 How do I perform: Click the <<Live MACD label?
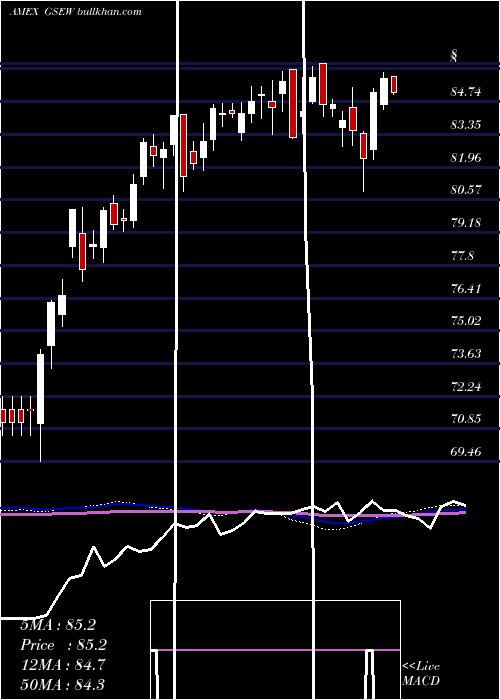421,673
